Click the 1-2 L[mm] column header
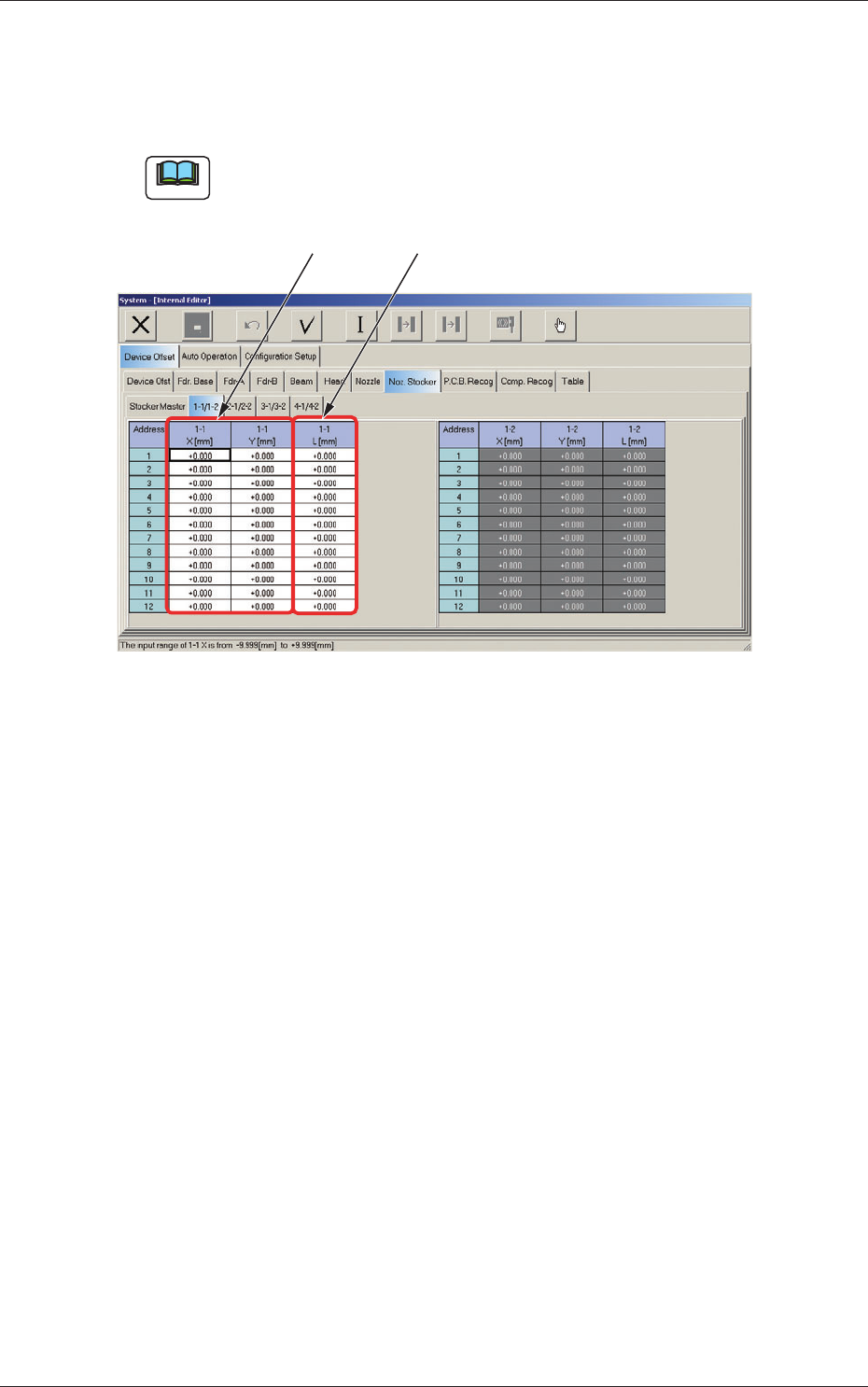The image size is (868, 1387). tap(635, 435)
